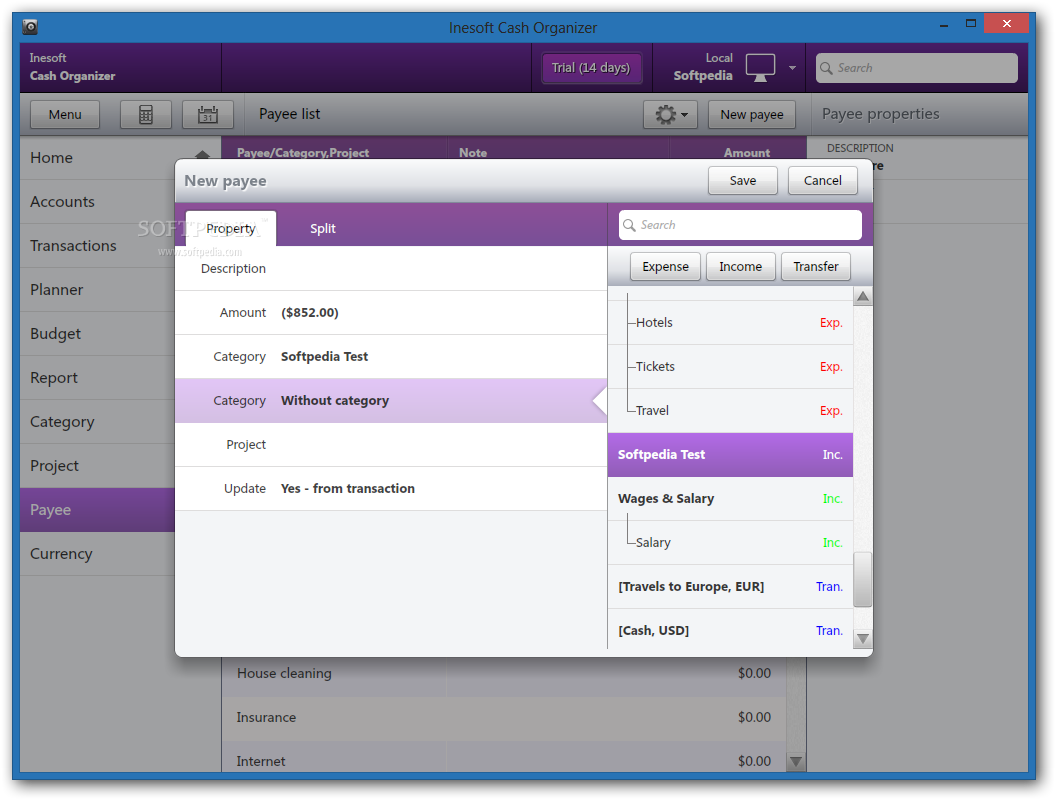
Task: Open Planner in sidebar
Action: [97, 290]
